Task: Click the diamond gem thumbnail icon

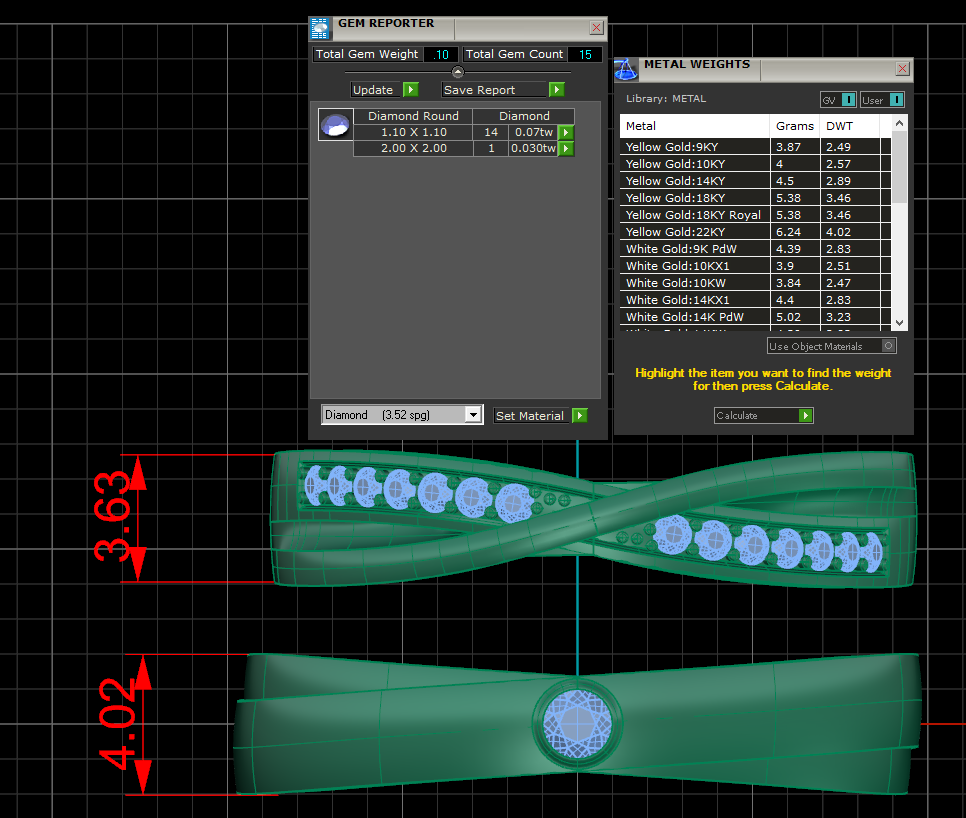Action: pyautogui.click(x=334, y=125)
